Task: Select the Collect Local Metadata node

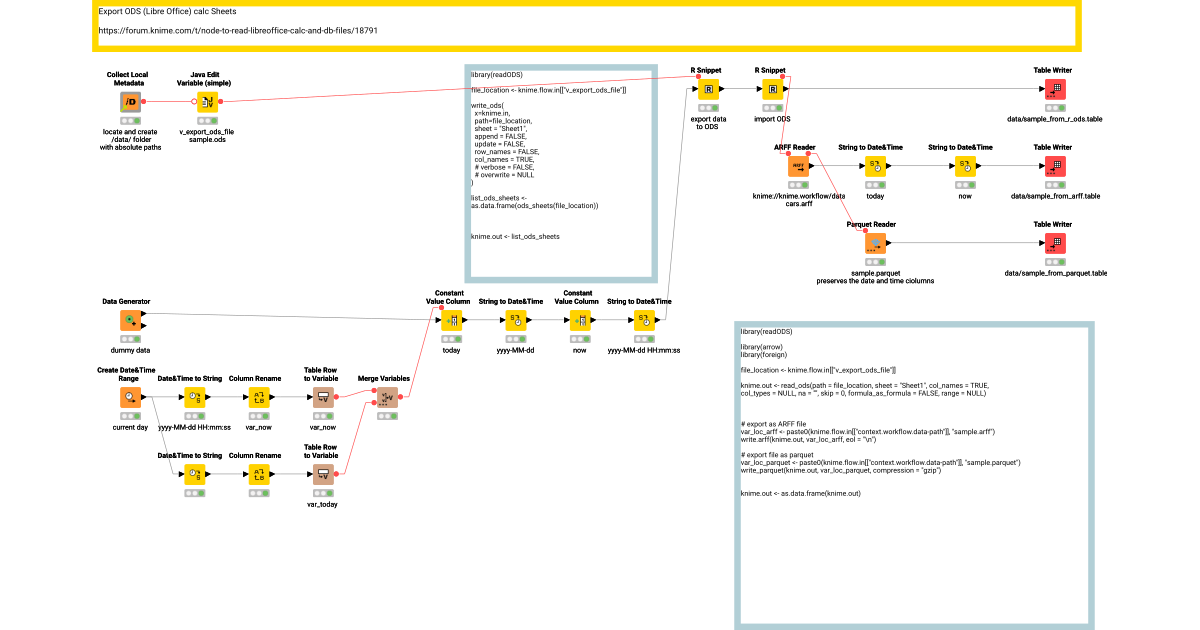Action: coord(130,101)
